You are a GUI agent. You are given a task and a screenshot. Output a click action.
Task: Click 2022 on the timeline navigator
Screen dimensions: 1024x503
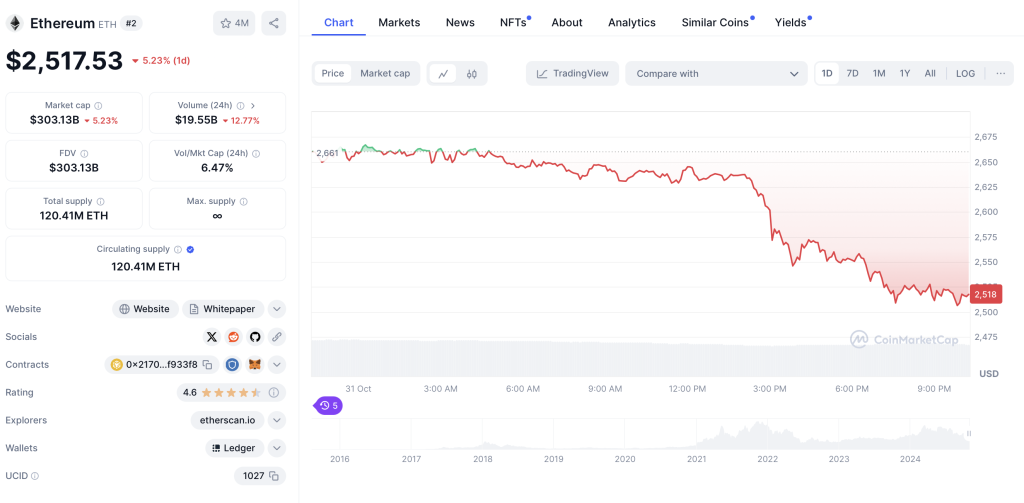767,459
